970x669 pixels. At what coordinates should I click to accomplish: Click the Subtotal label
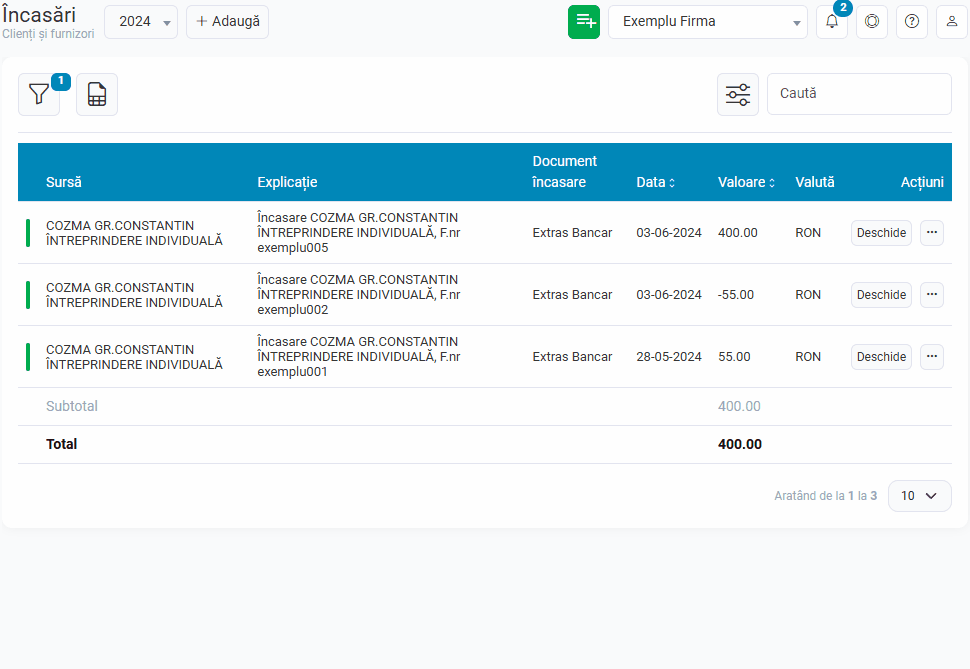point(72,406)
